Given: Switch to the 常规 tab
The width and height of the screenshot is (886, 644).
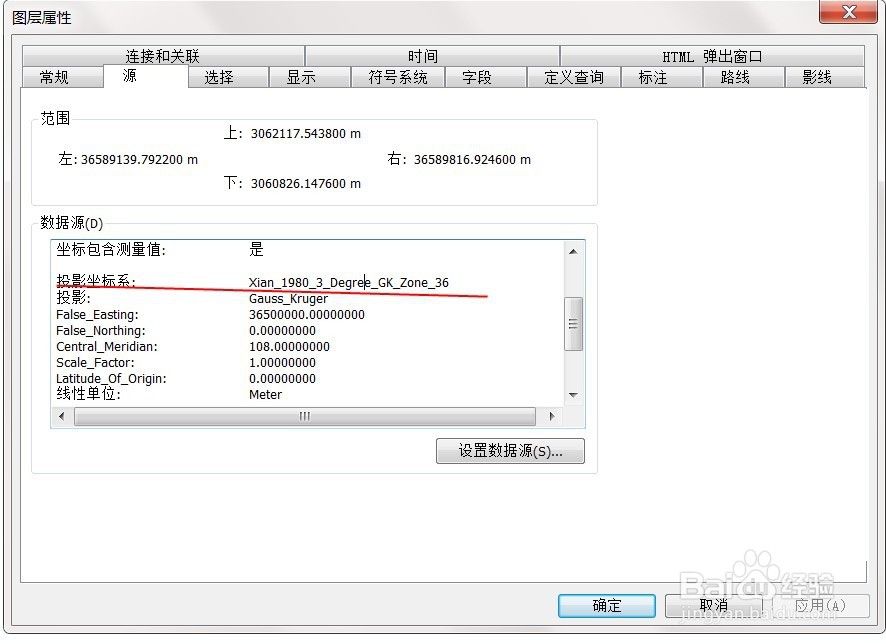Looking at the screenshot, I should click(x=62, y=76).
